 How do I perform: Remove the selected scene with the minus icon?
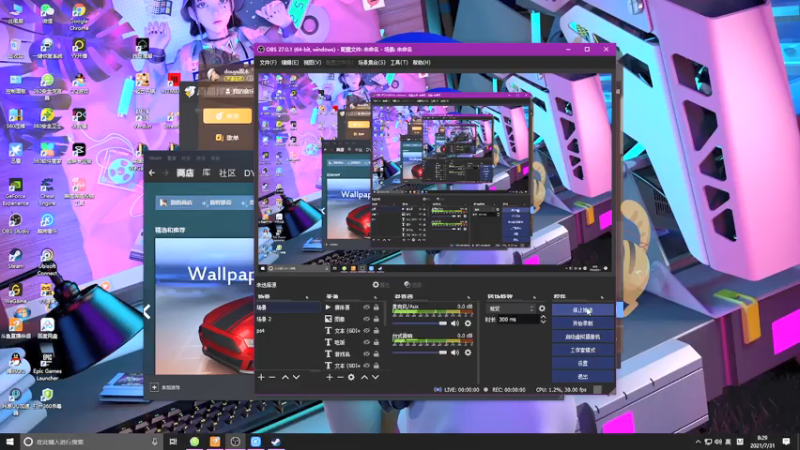pos(272,377)
